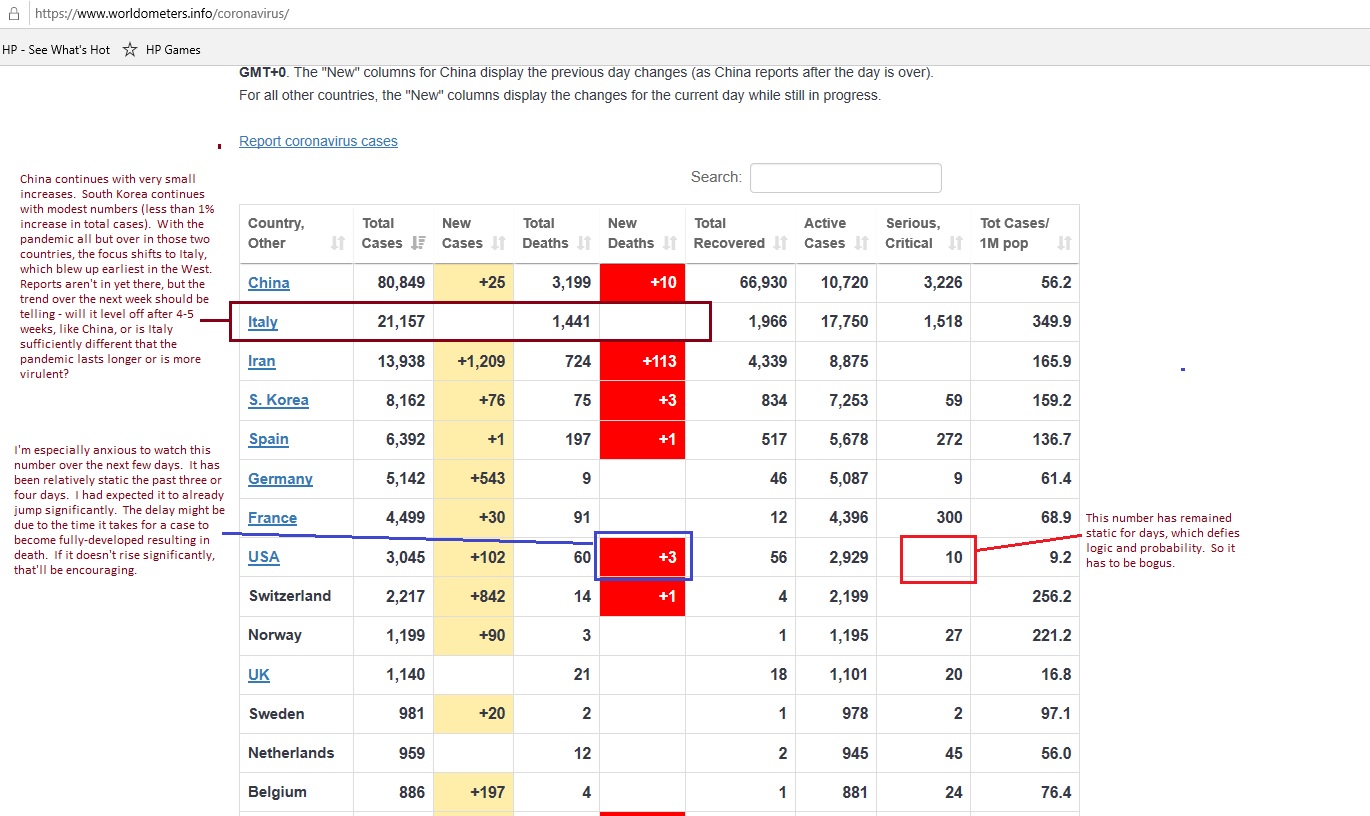Open the China country link

tap(269, 283)
